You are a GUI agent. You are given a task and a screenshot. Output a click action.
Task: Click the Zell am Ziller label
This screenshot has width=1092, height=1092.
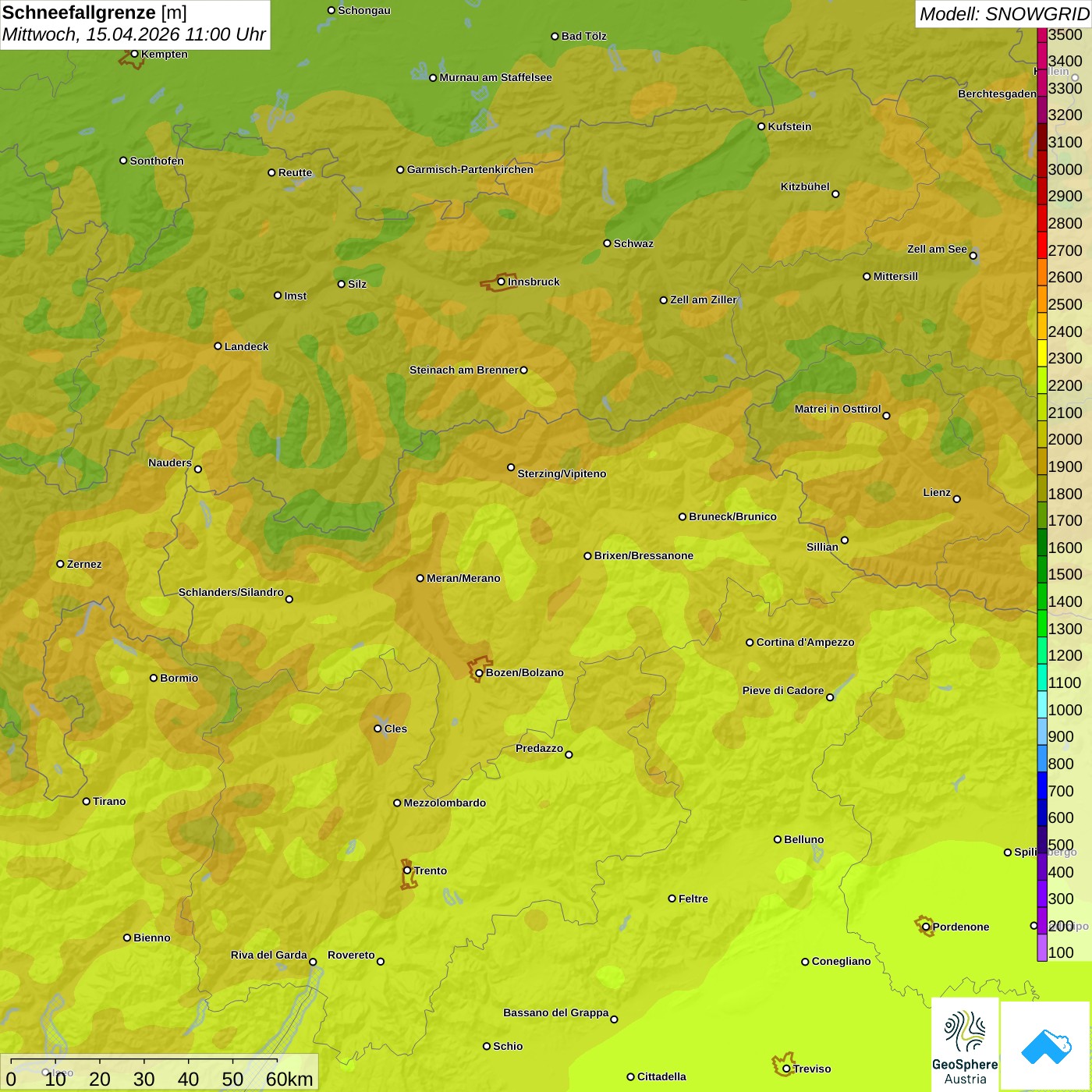click(x=704, y=300)
